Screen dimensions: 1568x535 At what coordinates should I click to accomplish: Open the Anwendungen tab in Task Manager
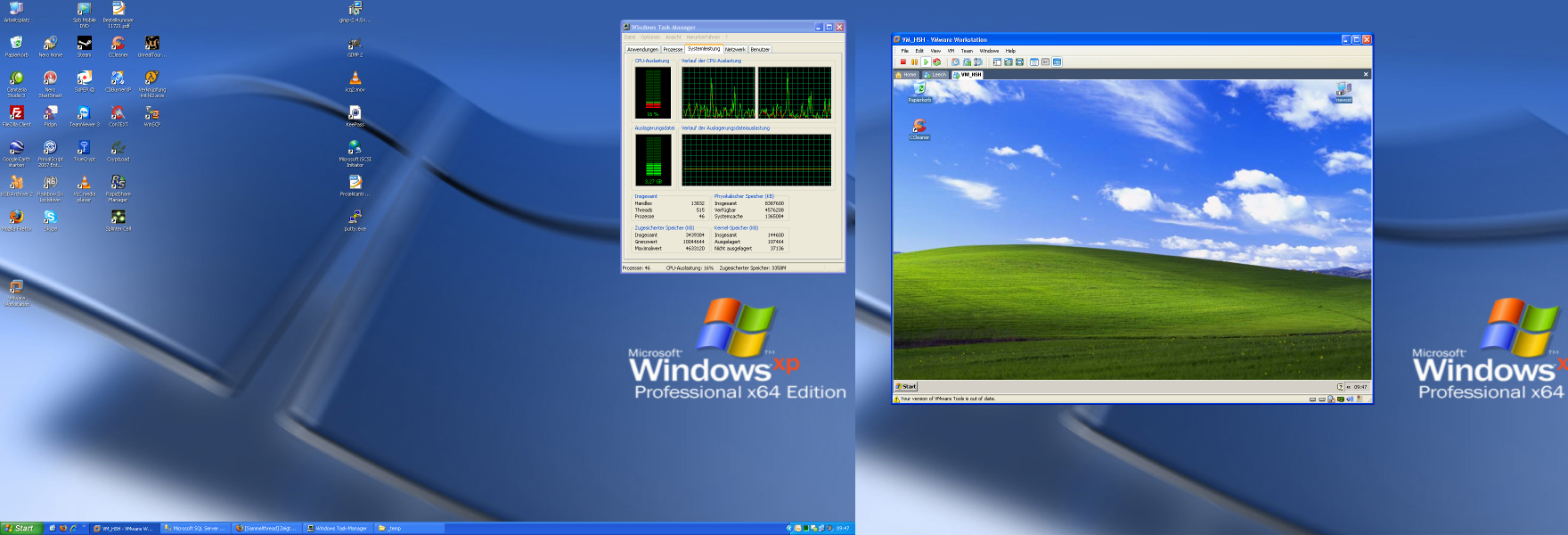pyautogui.click(x=642, y=49)
